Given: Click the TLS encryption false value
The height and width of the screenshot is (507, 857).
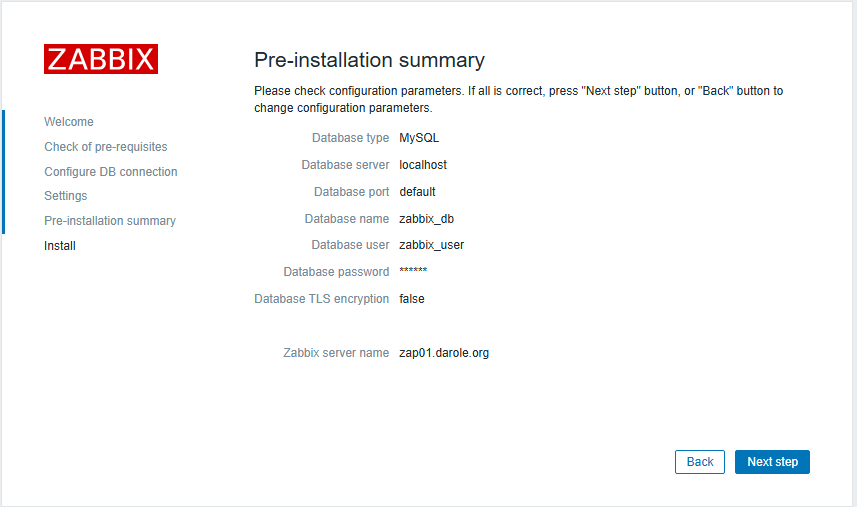Looking at the screenshot, I should click(412, 299).
